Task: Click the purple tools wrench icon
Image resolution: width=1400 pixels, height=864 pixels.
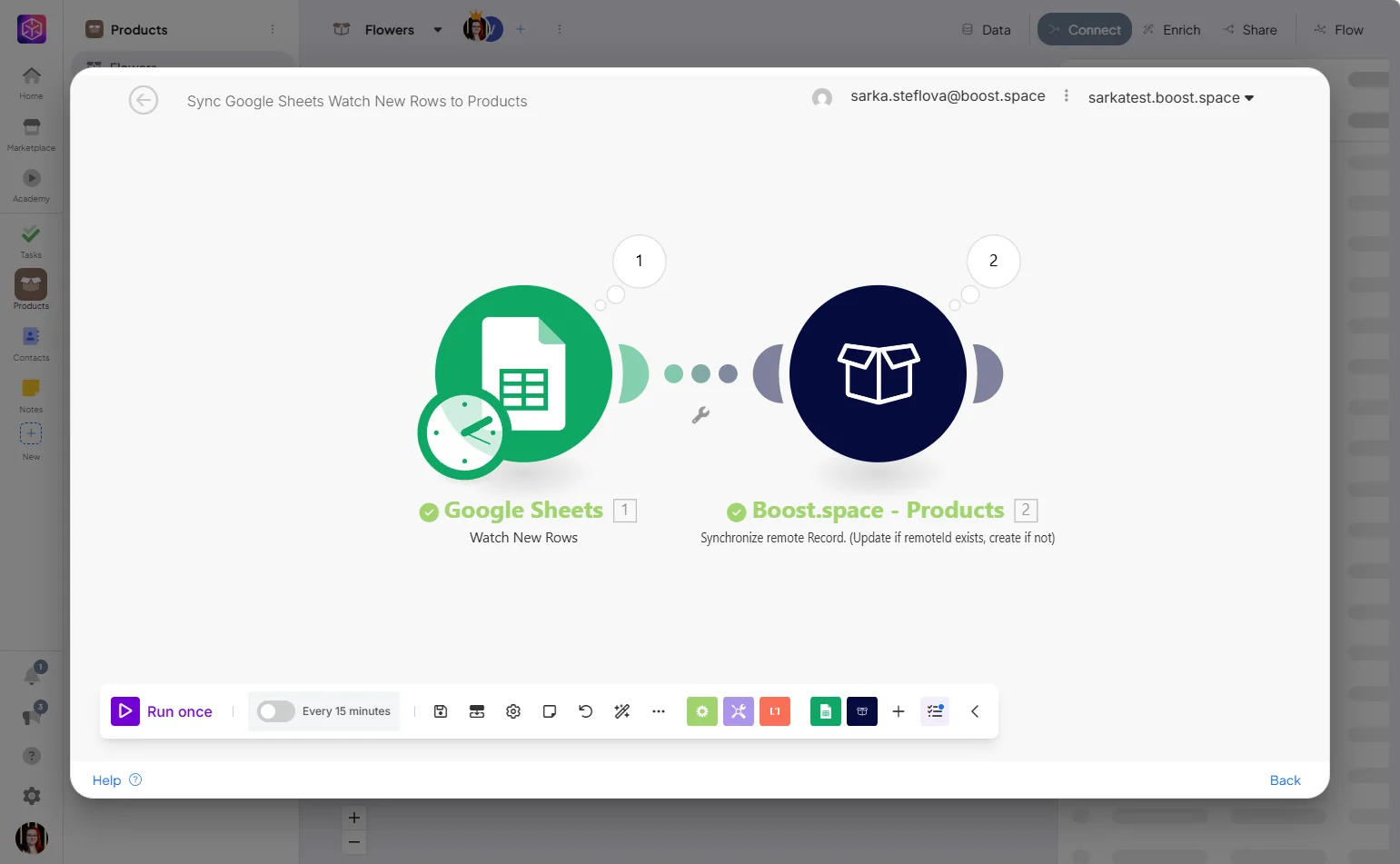Action: (x=739, y=711)
